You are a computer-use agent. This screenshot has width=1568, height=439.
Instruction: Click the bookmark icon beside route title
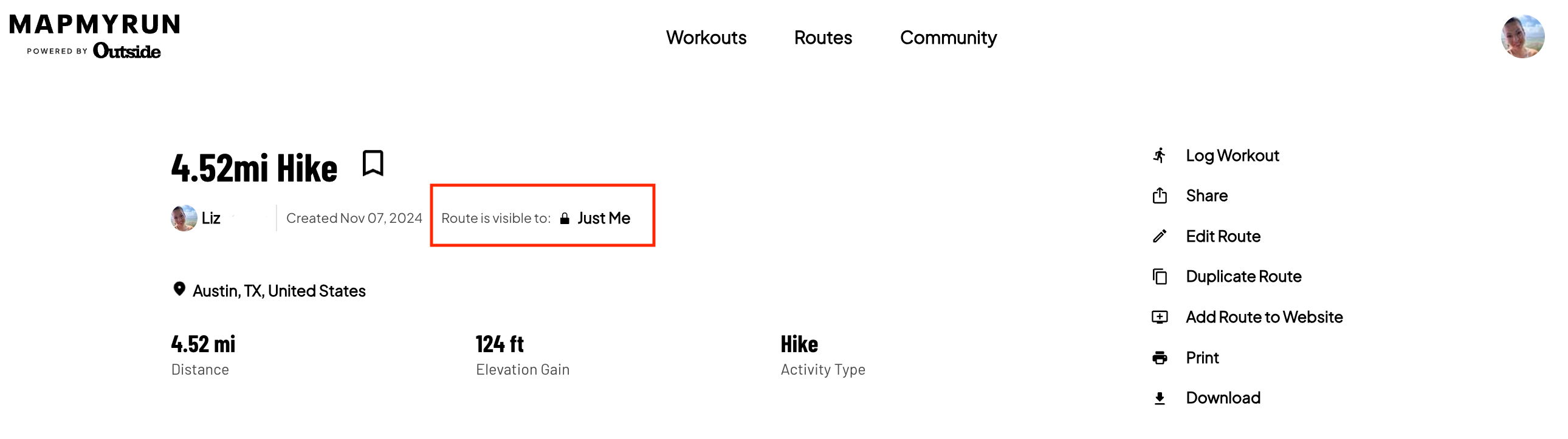pos(373,163)
